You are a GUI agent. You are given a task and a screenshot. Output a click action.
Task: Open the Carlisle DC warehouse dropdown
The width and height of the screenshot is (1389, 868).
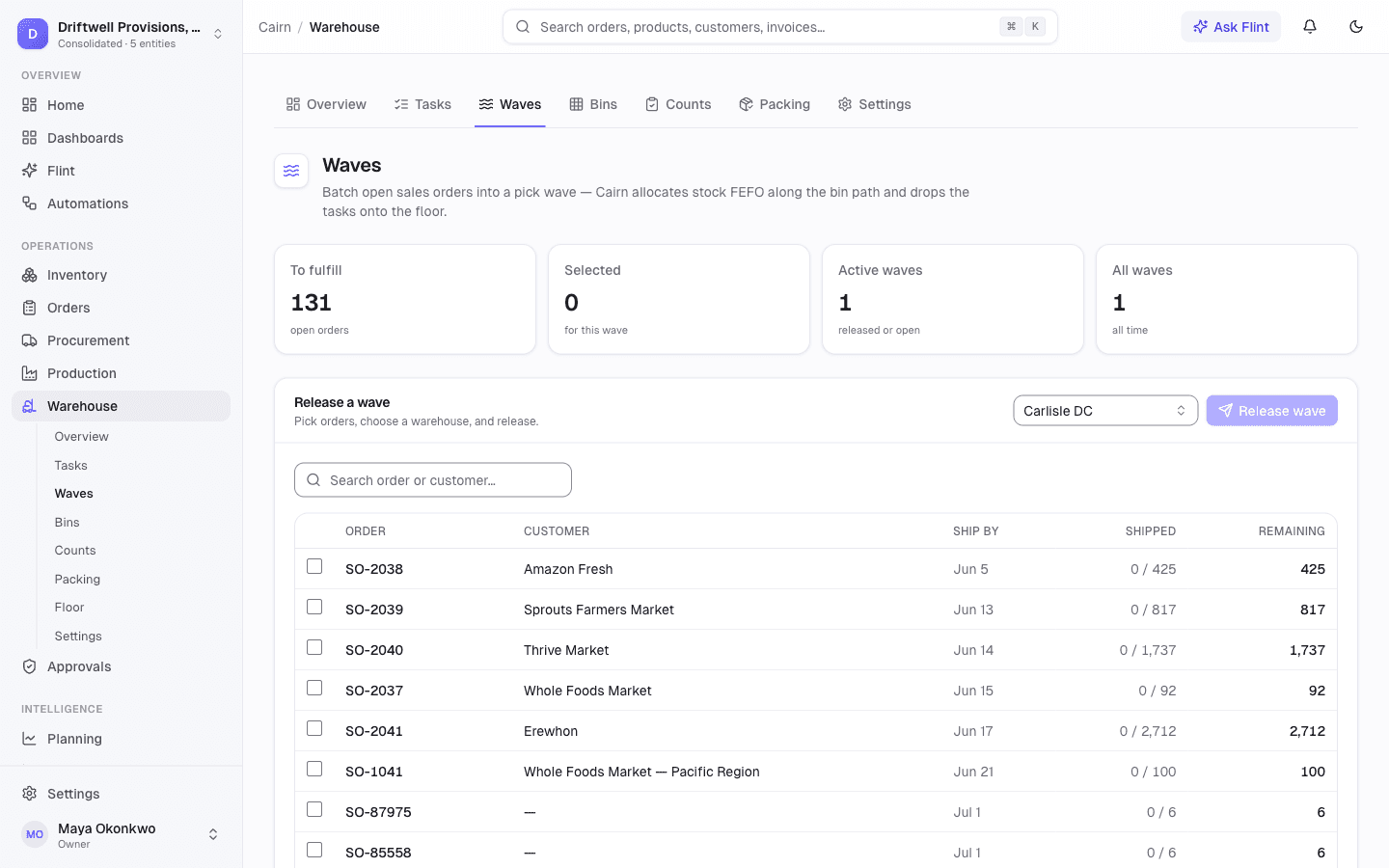point(1105,411)
